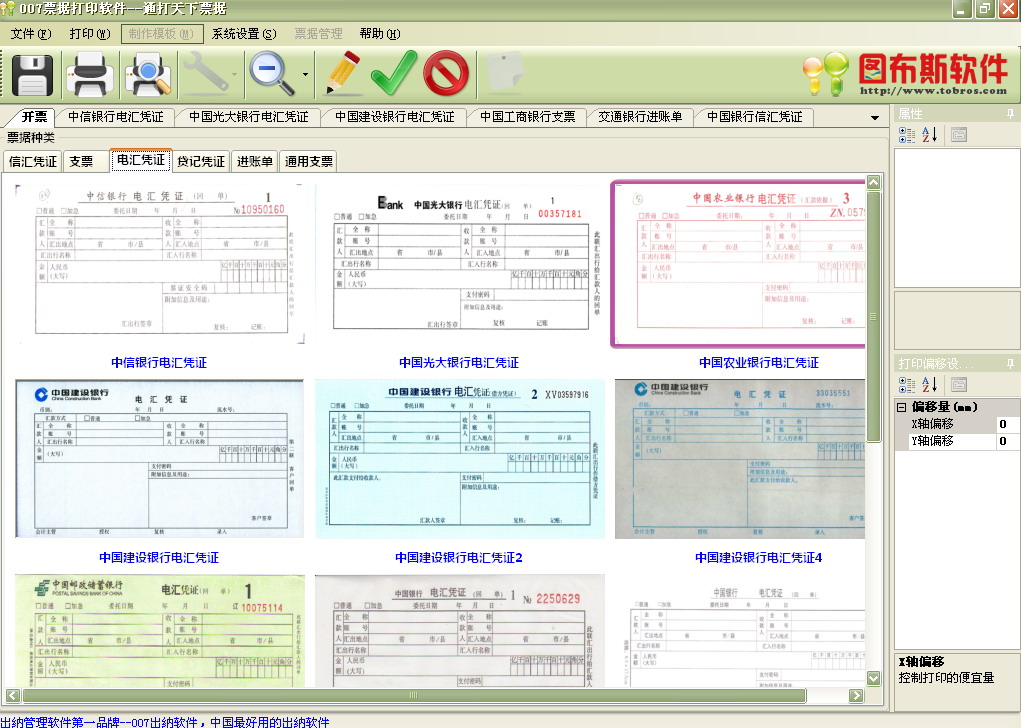Pin the 属性 panel with its pushpin icon

point(1010,114)
